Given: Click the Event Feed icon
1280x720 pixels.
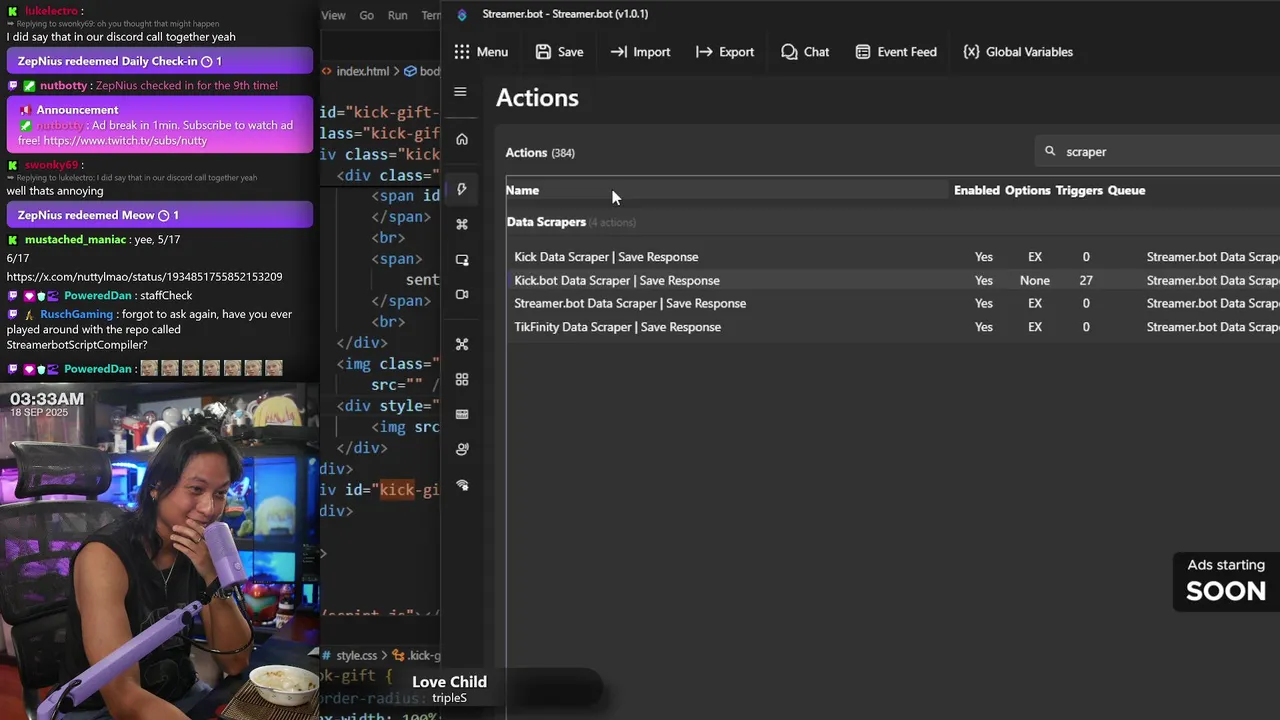Looking at the screenshot, I should [x=863, y=52].
